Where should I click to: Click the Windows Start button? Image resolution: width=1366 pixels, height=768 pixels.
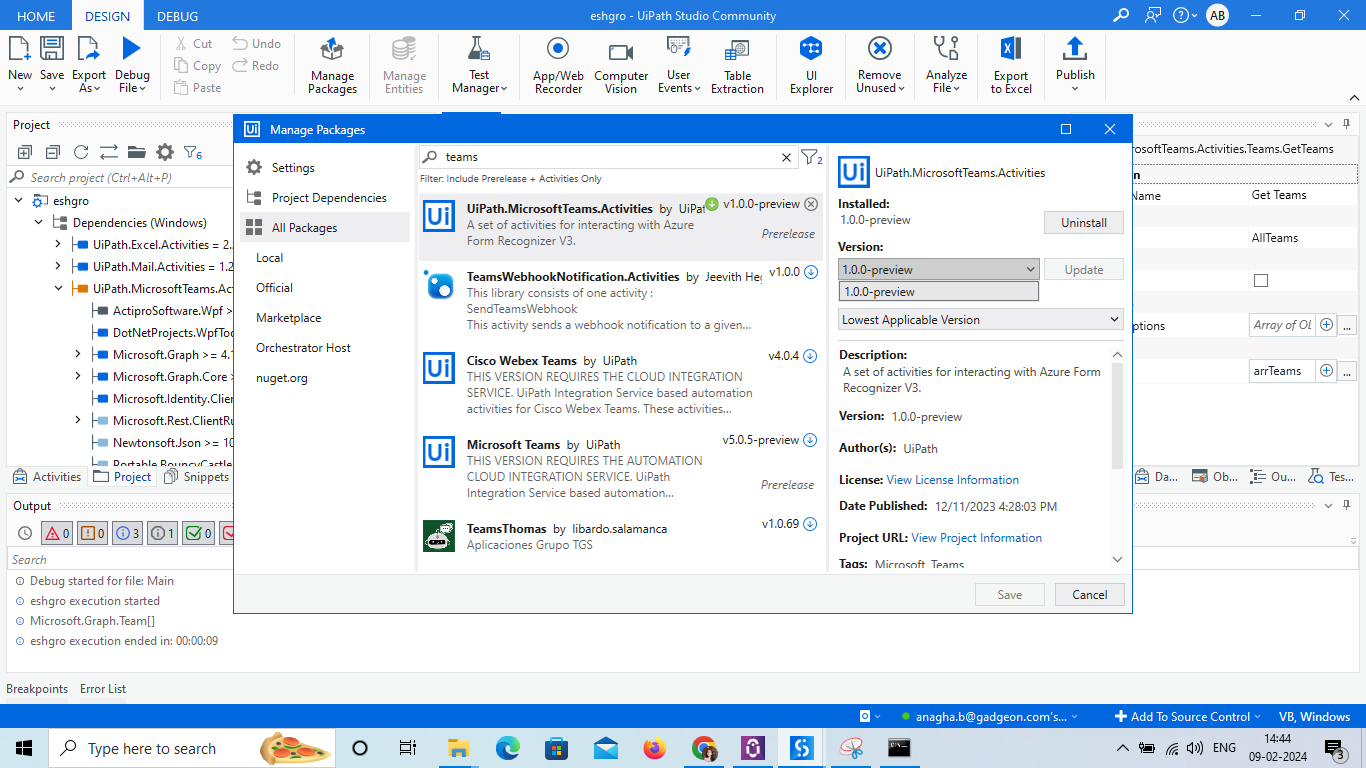click(24, 748)
